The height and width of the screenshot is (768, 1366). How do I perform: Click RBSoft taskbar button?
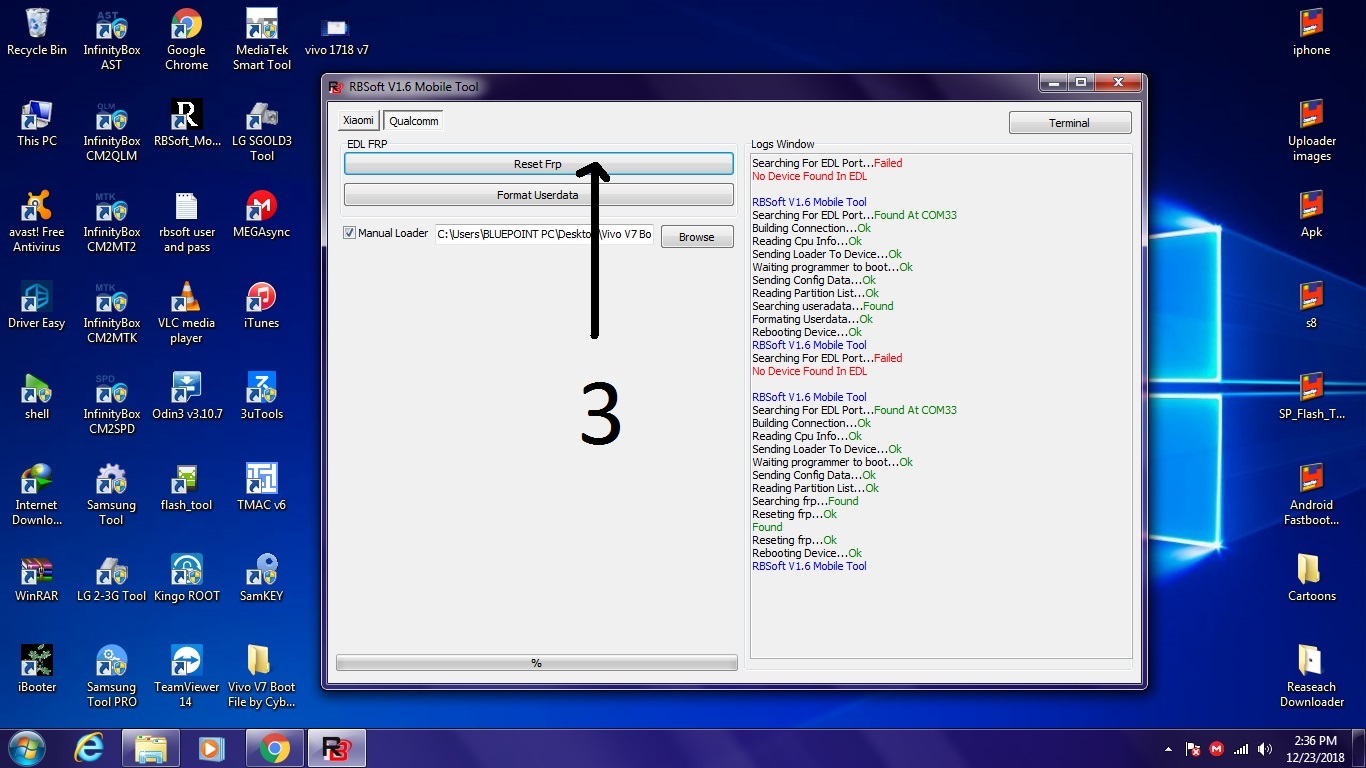pos(337,748)
